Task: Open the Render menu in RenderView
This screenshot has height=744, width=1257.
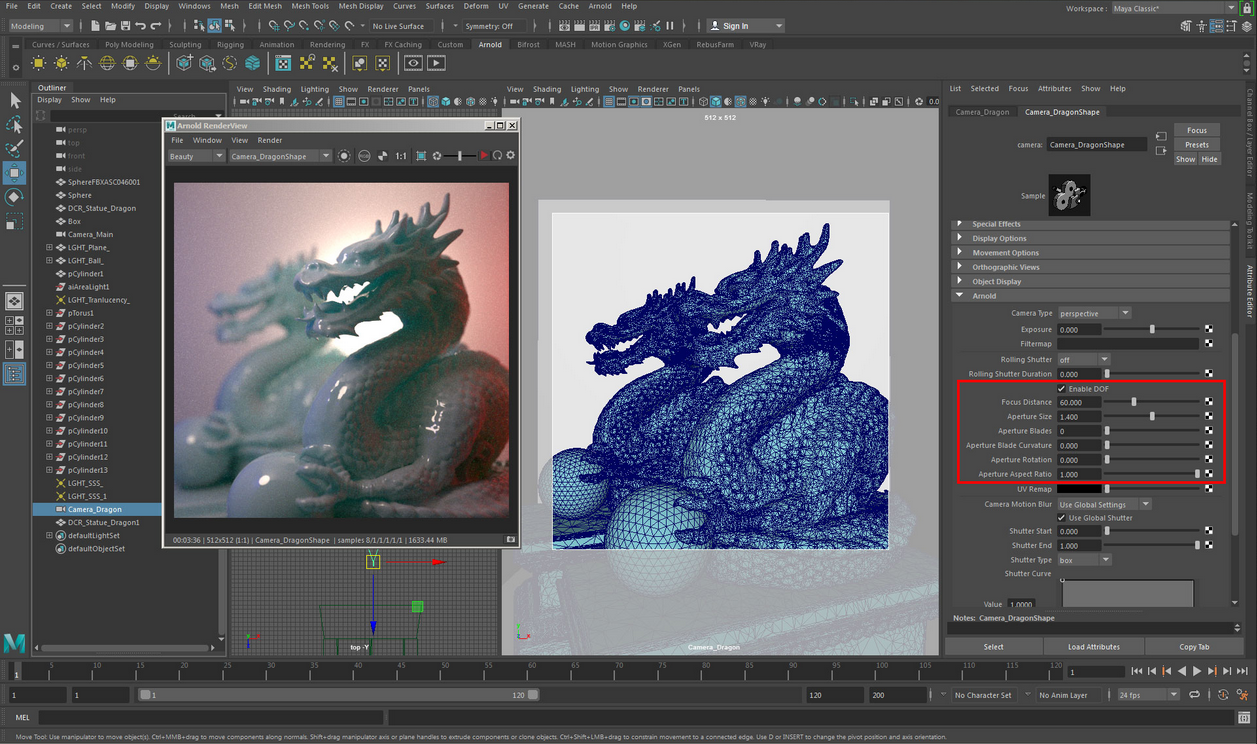Action: [x=270, y=140]
